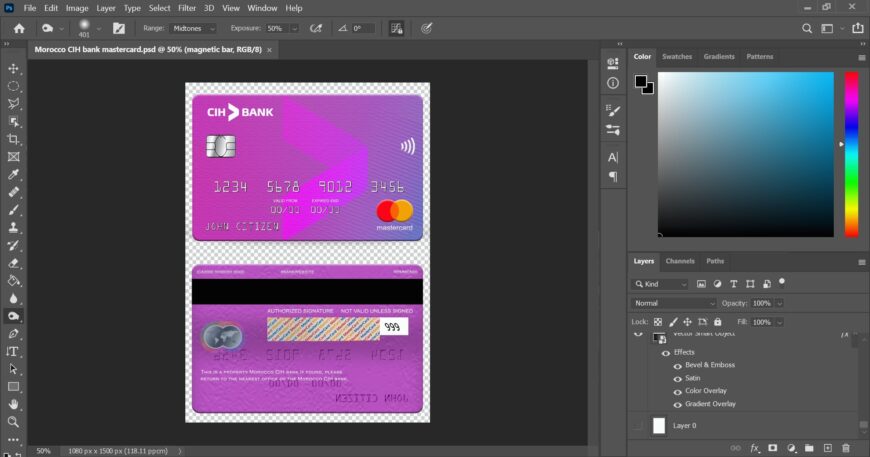Viewport: 870px width, 457px height.
Task: Open the Opacity dropdown arrow
Action: point(779,303)
